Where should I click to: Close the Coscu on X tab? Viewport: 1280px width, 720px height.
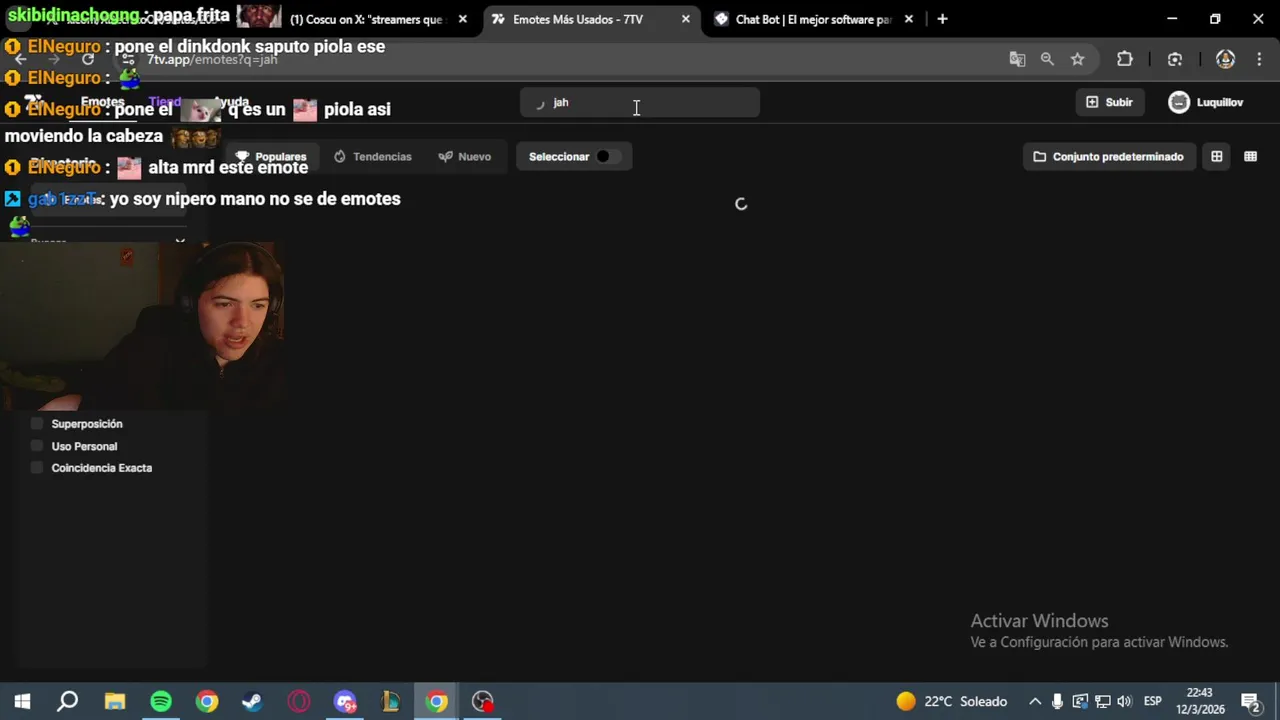coord(462,19)
